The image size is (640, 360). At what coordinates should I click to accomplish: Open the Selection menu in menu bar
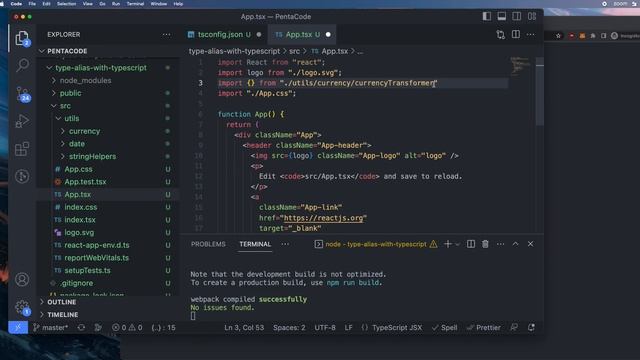coord(67,4)
